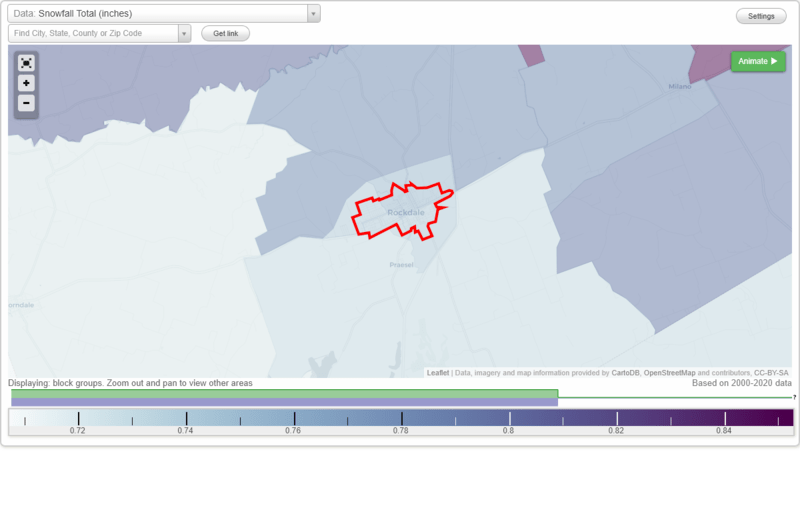Screen dimensions: 800x514
Task: Open the OpenStreetMap attribution link
Action: click(x=669, y=373)
